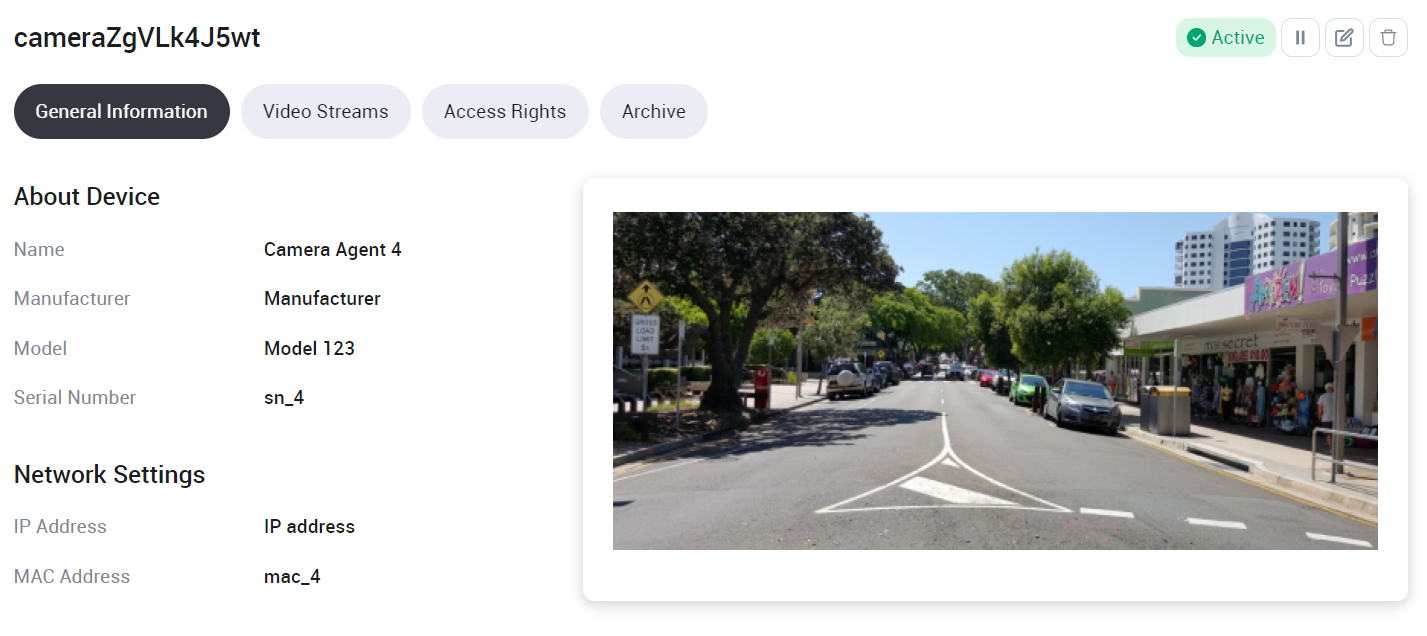
Task: Click the IP address value text
Action: coord(309,527)
